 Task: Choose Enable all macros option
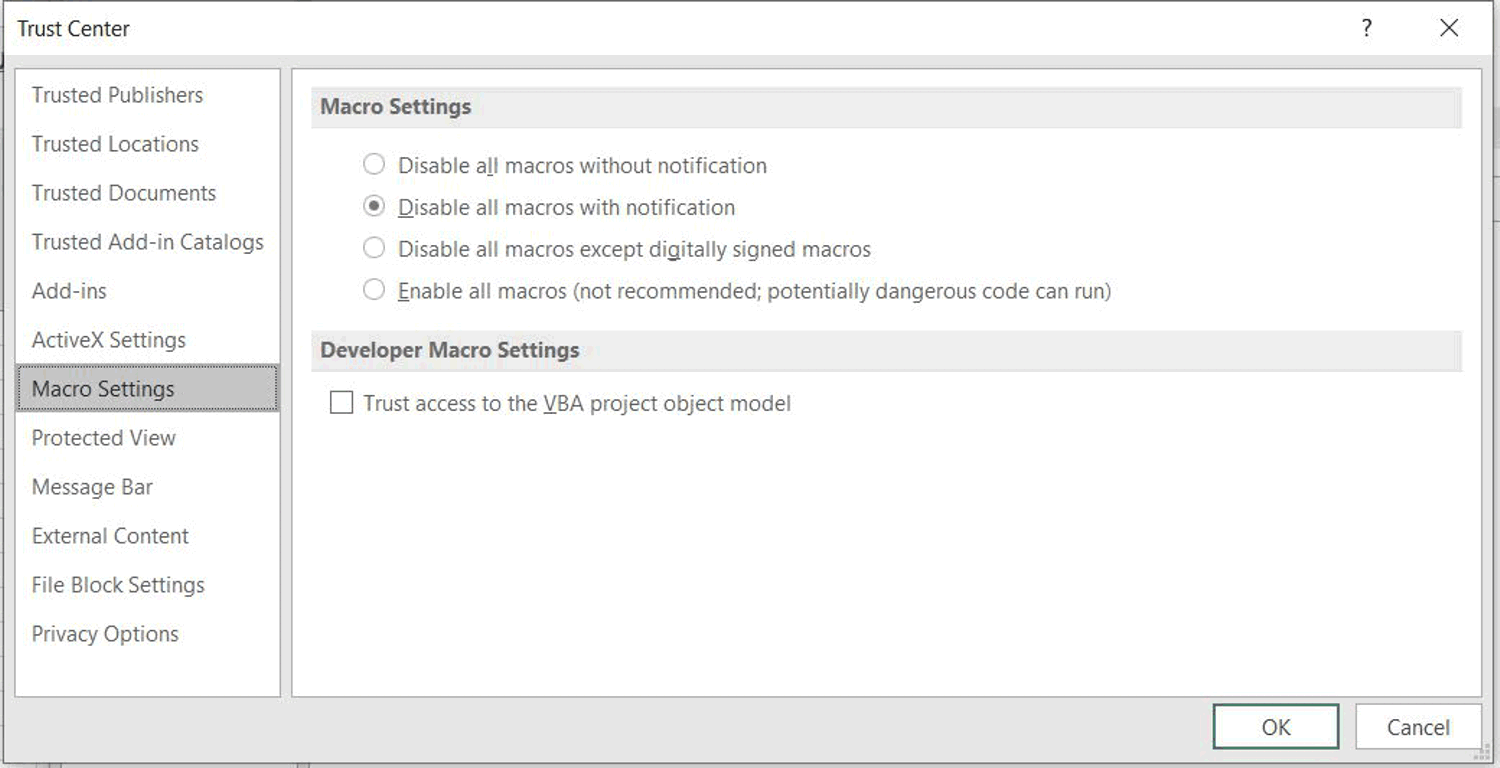click(374, 291)
